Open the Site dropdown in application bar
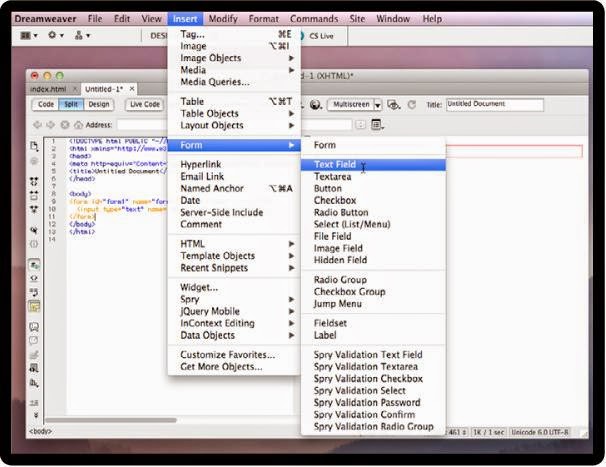Screen dimensions: 606x467 click(x=82, y=36)
